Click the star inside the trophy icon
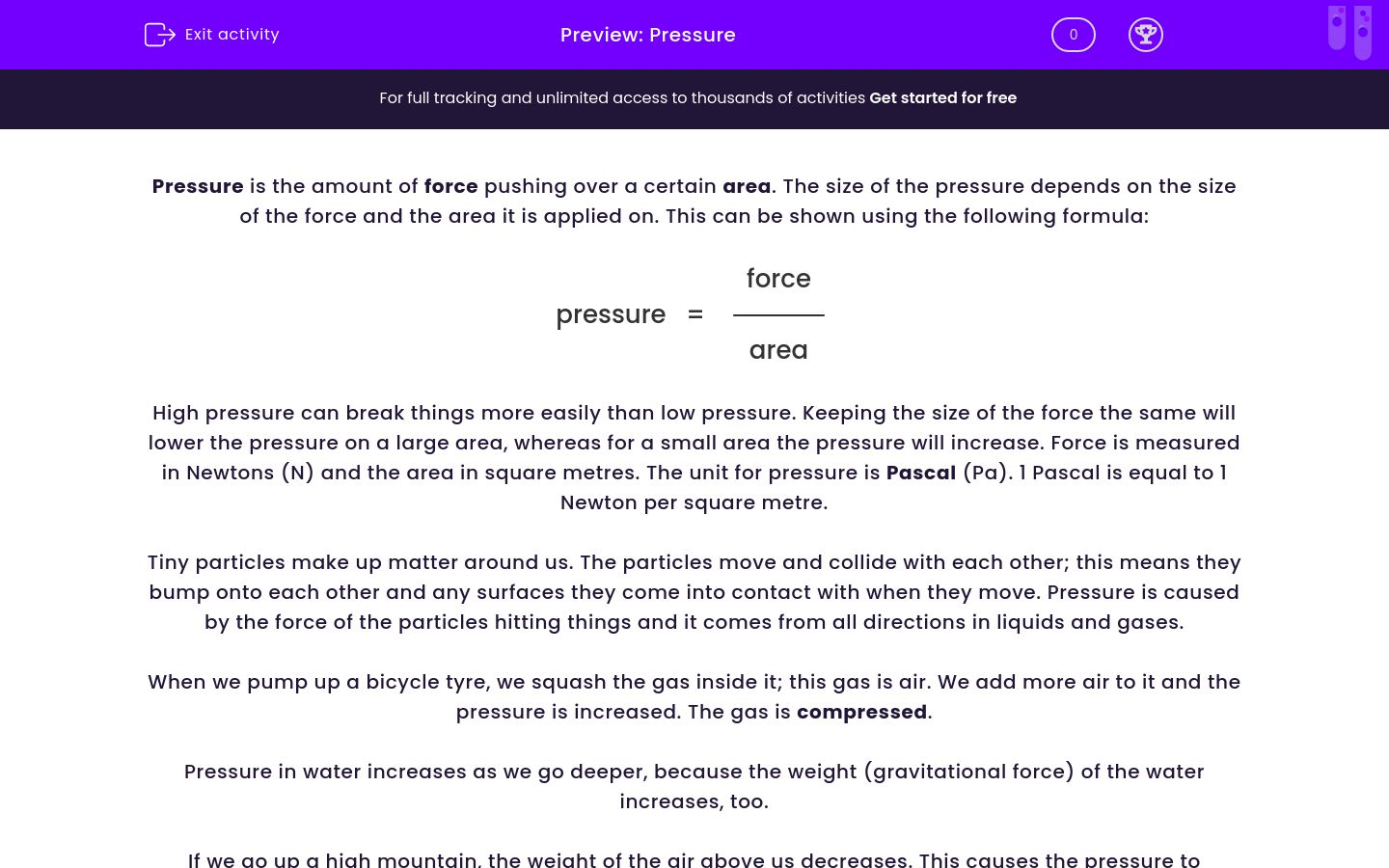Image resolution: width=1389 pixels, height=868 pixels. point(1146,32)
